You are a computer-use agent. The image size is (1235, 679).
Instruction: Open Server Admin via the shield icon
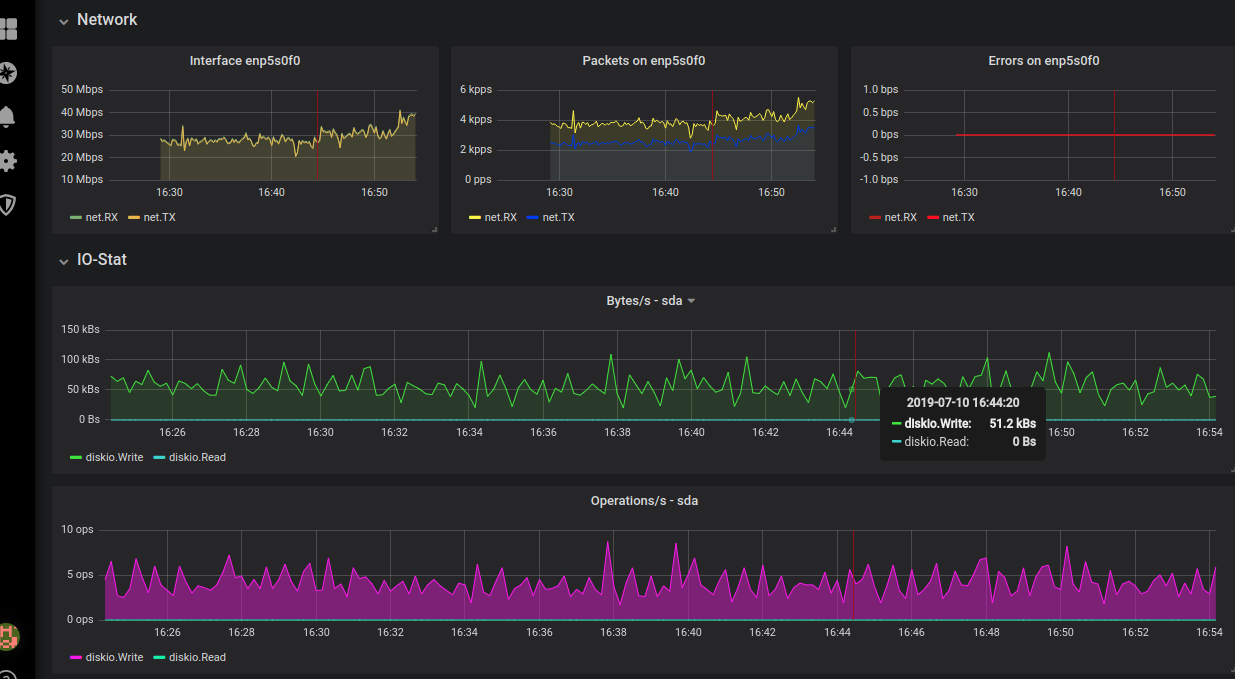pyautogui.click(x=7, y=205)
